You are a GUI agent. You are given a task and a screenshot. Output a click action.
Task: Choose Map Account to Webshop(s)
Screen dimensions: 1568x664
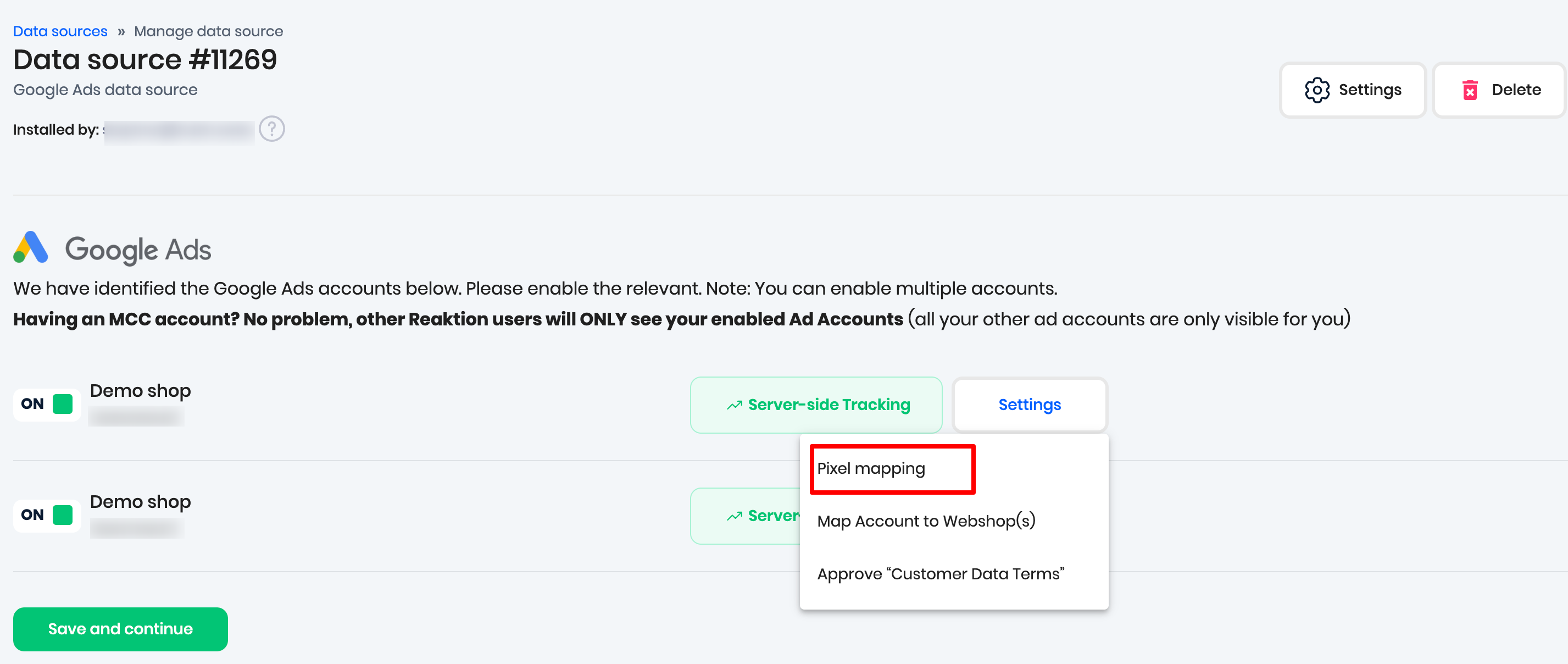[926, 521]
